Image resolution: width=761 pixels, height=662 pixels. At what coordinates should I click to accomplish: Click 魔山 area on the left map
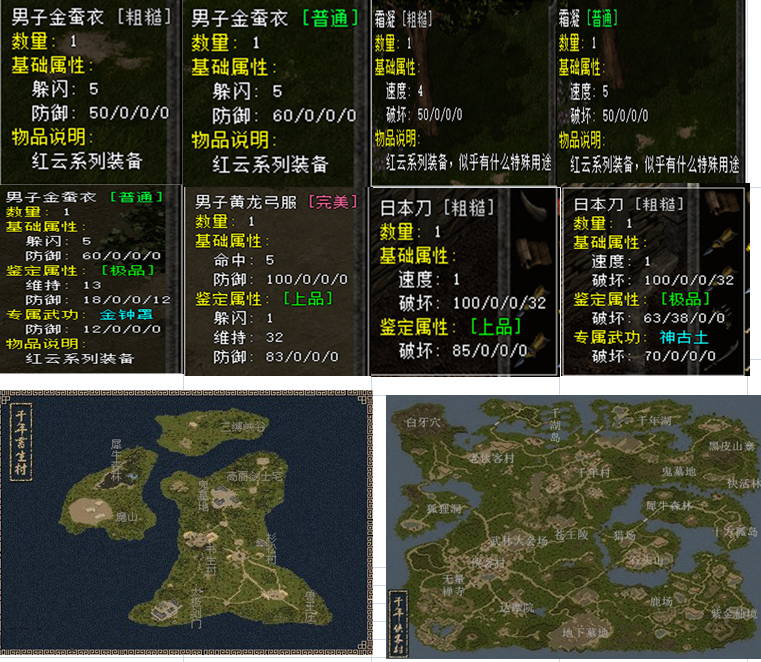(x=126, y=517)
